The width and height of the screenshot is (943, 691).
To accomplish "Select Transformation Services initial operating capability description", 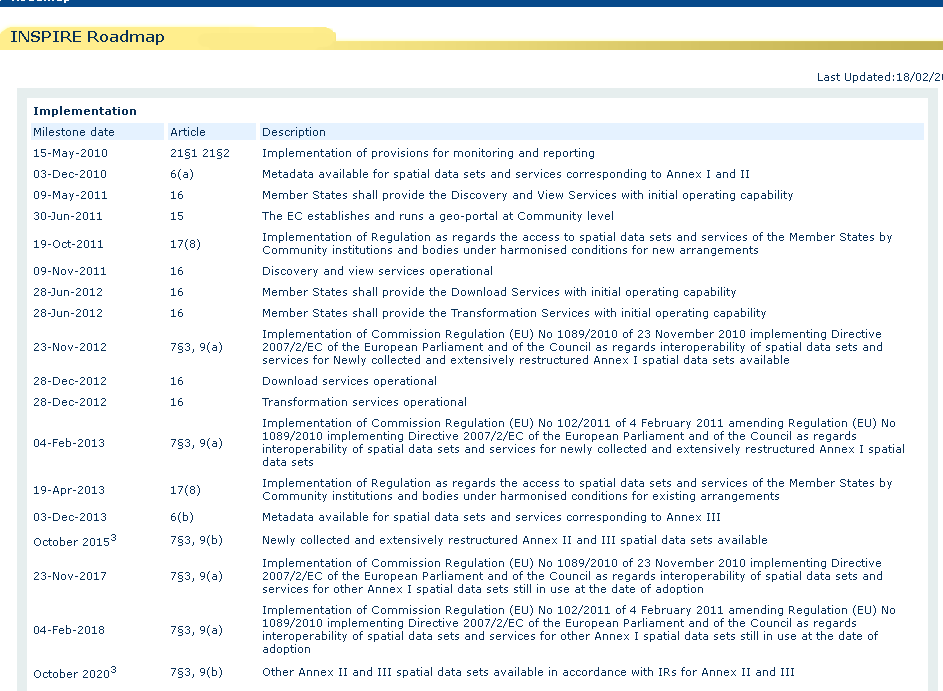I will 514,313.
